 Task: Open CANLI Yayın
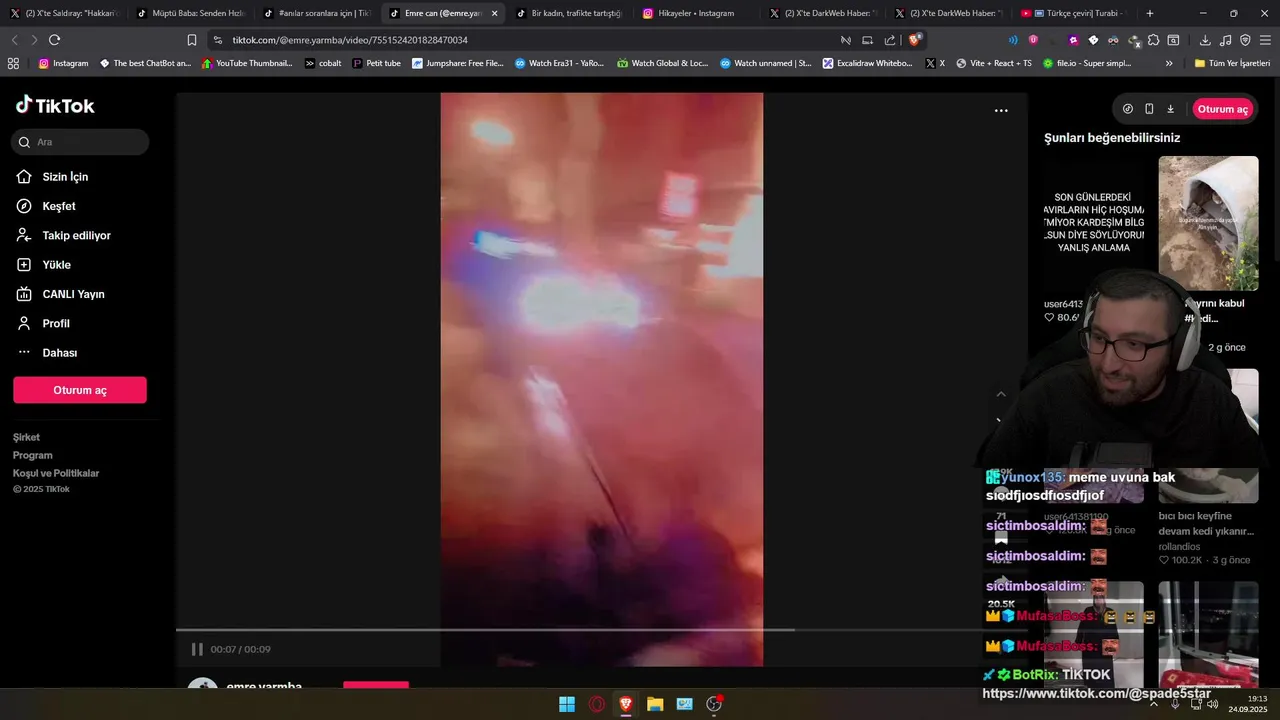(x=73, y=294)
